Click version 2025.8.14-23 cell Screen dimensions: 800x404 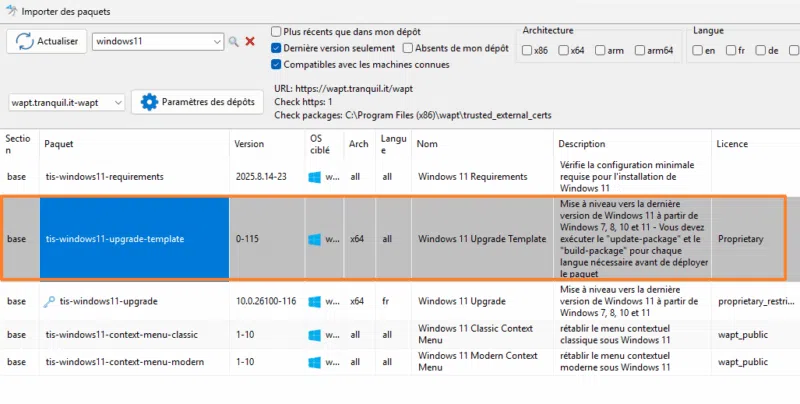(261, 177)
